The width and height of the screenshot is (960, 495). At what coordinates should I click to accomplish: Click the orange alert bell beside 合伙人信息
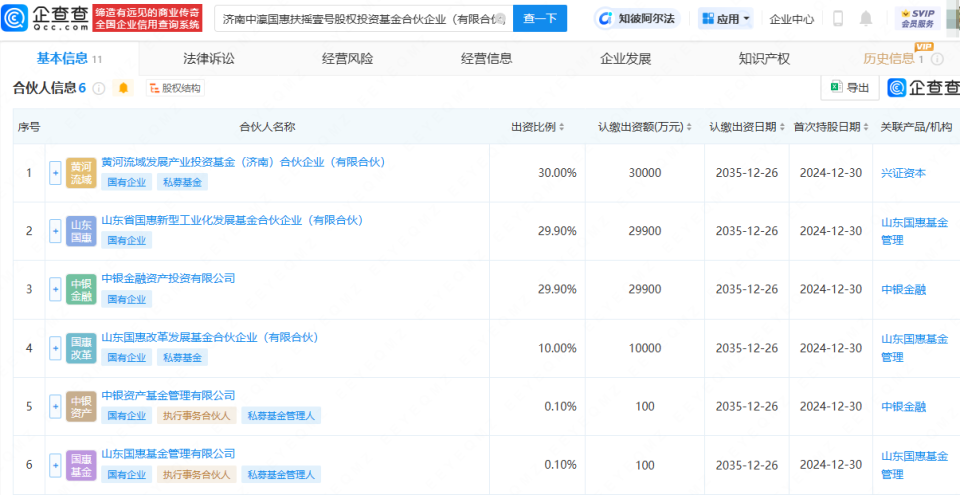click(124, 88)
